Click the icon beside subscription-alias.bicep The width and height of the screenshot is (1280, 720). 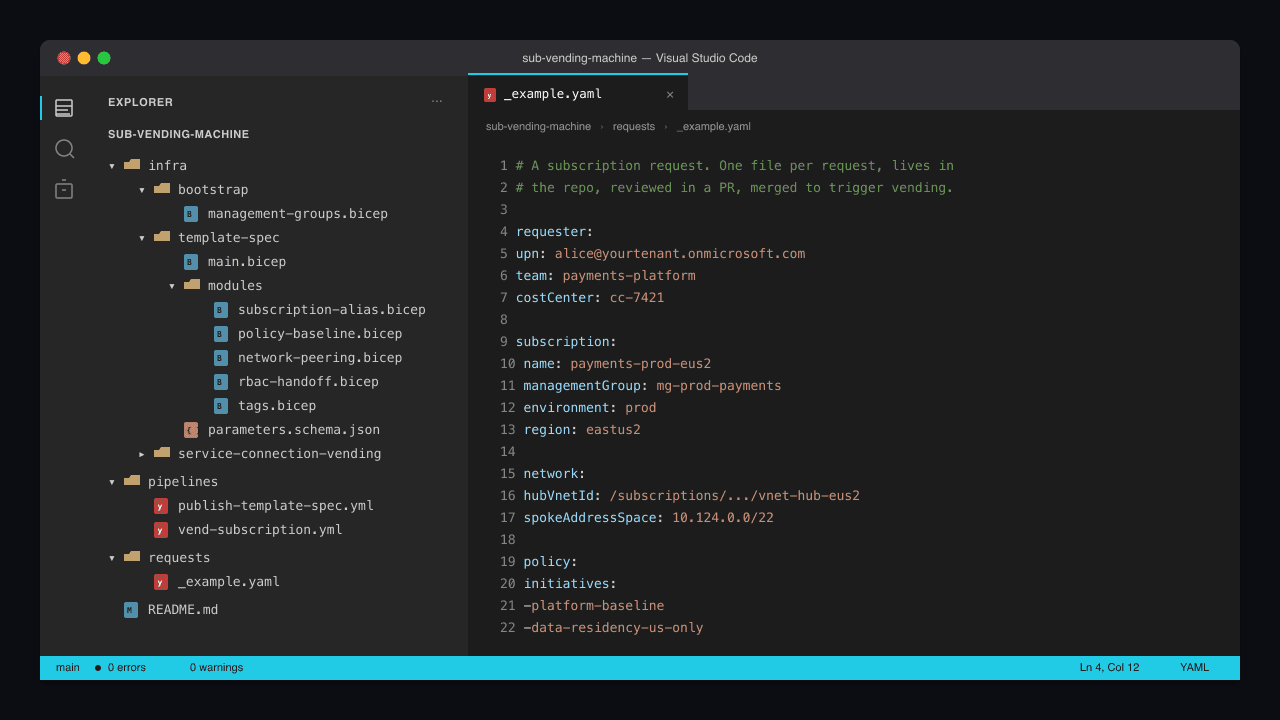pyautogui.click(x=221, y=310)
